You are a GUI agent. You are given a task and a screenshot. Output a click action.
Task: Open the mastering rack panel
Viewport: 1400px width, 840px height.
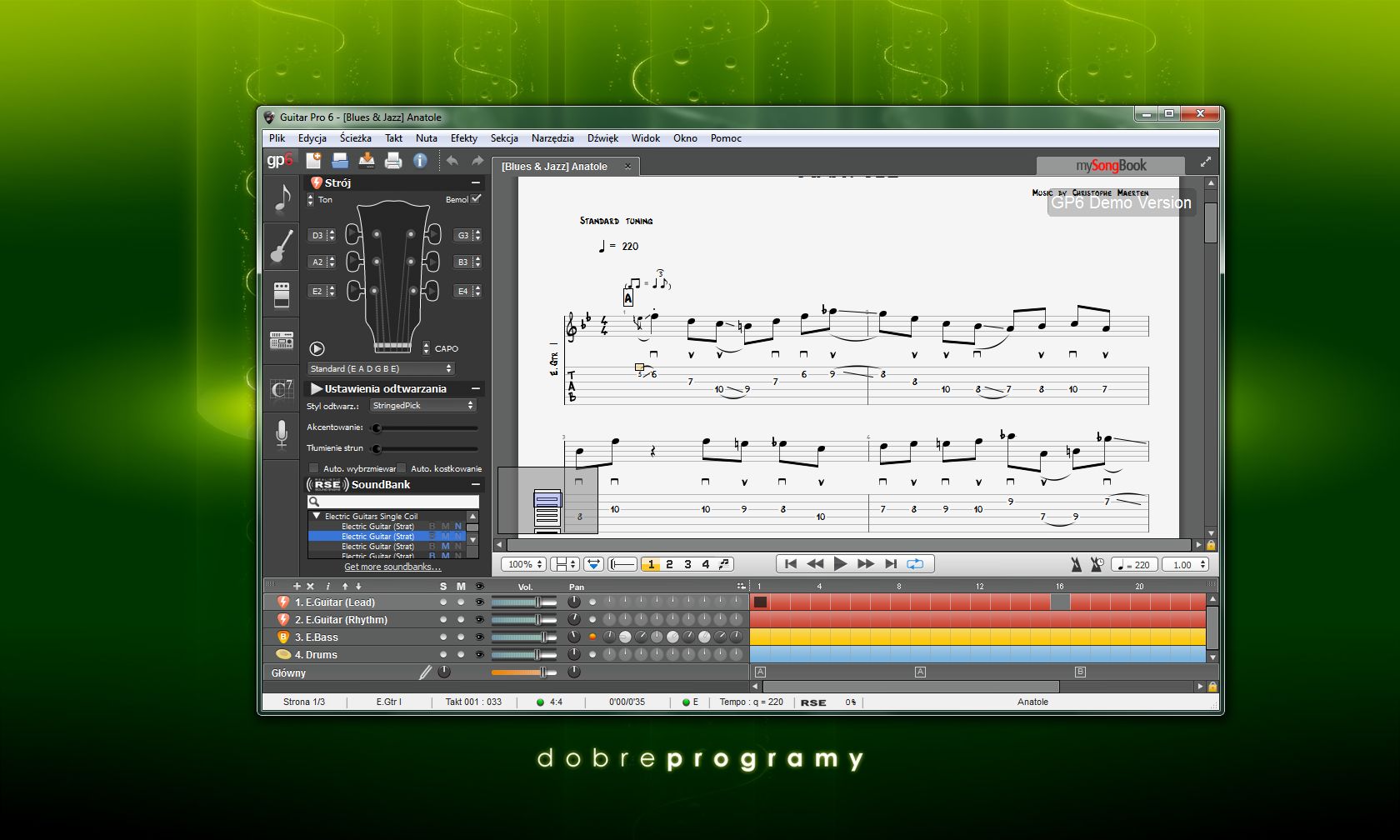(282, 340)
